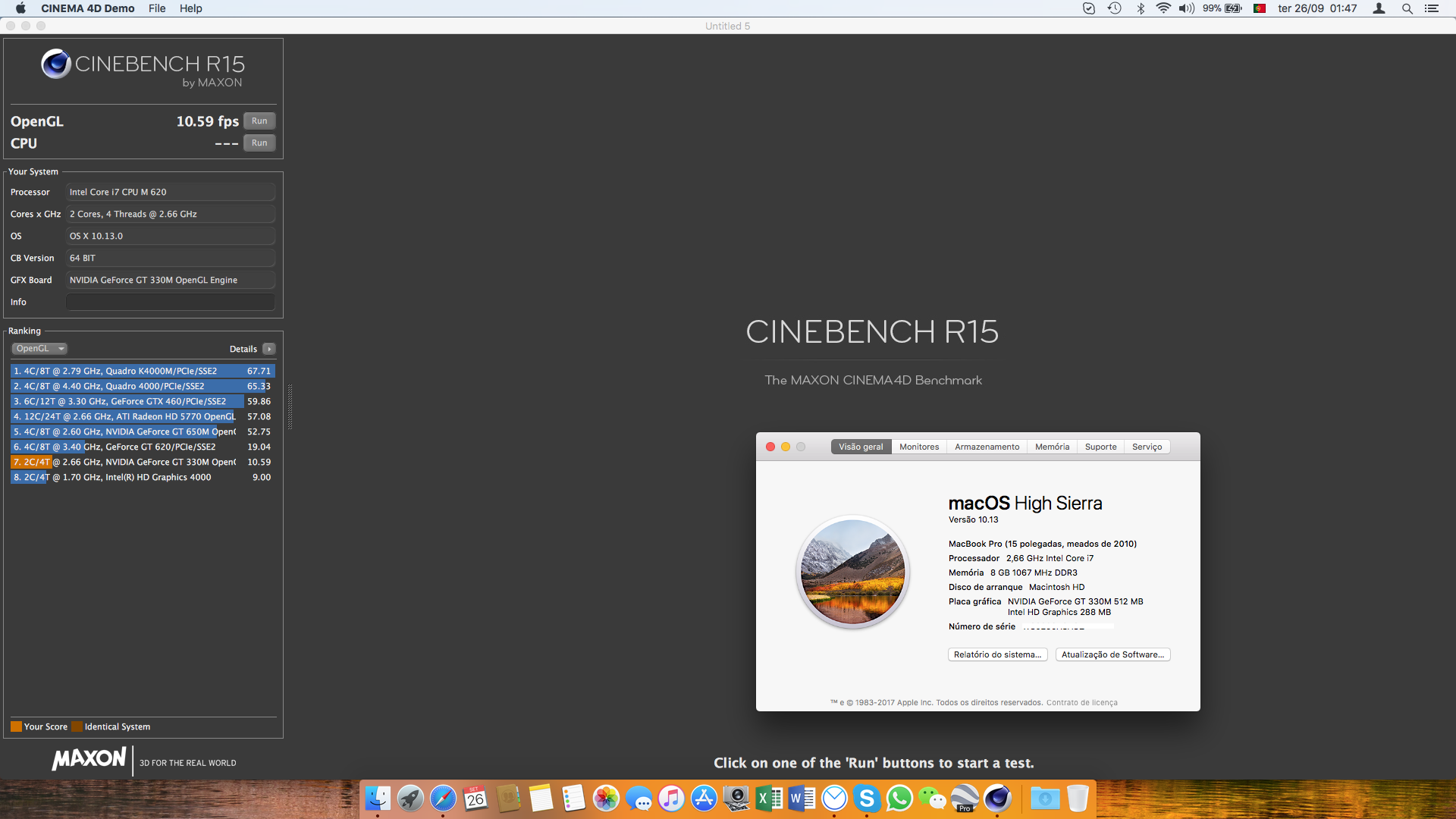
Task: Run the OpenGL benchmark test
Action: (259, 121)
